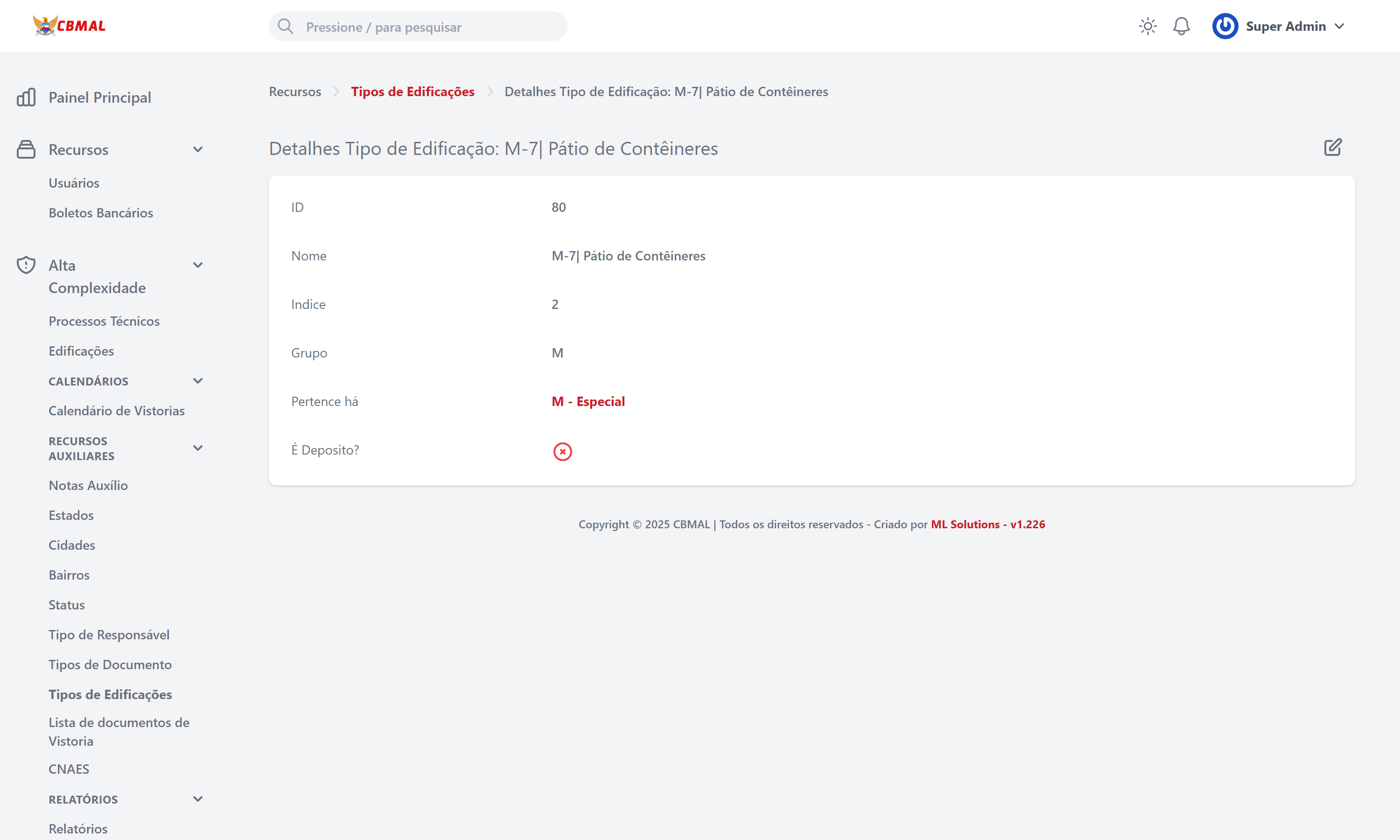Open the Super Admin dropdown arrow
This screenshot has height=840, width=1400.
coord(1339,27)
